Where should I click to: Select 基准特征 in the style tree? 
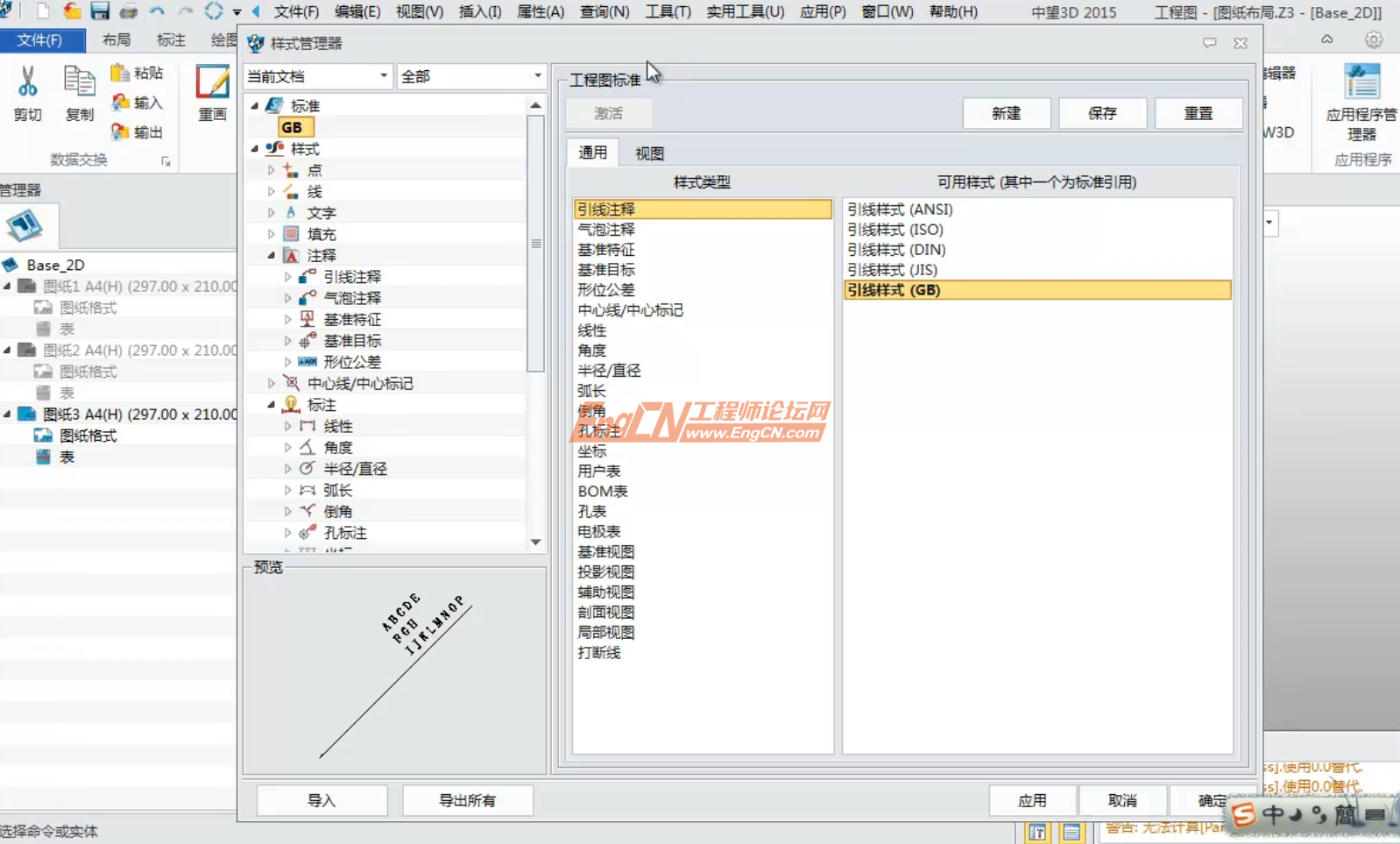(x=352, y=320)
